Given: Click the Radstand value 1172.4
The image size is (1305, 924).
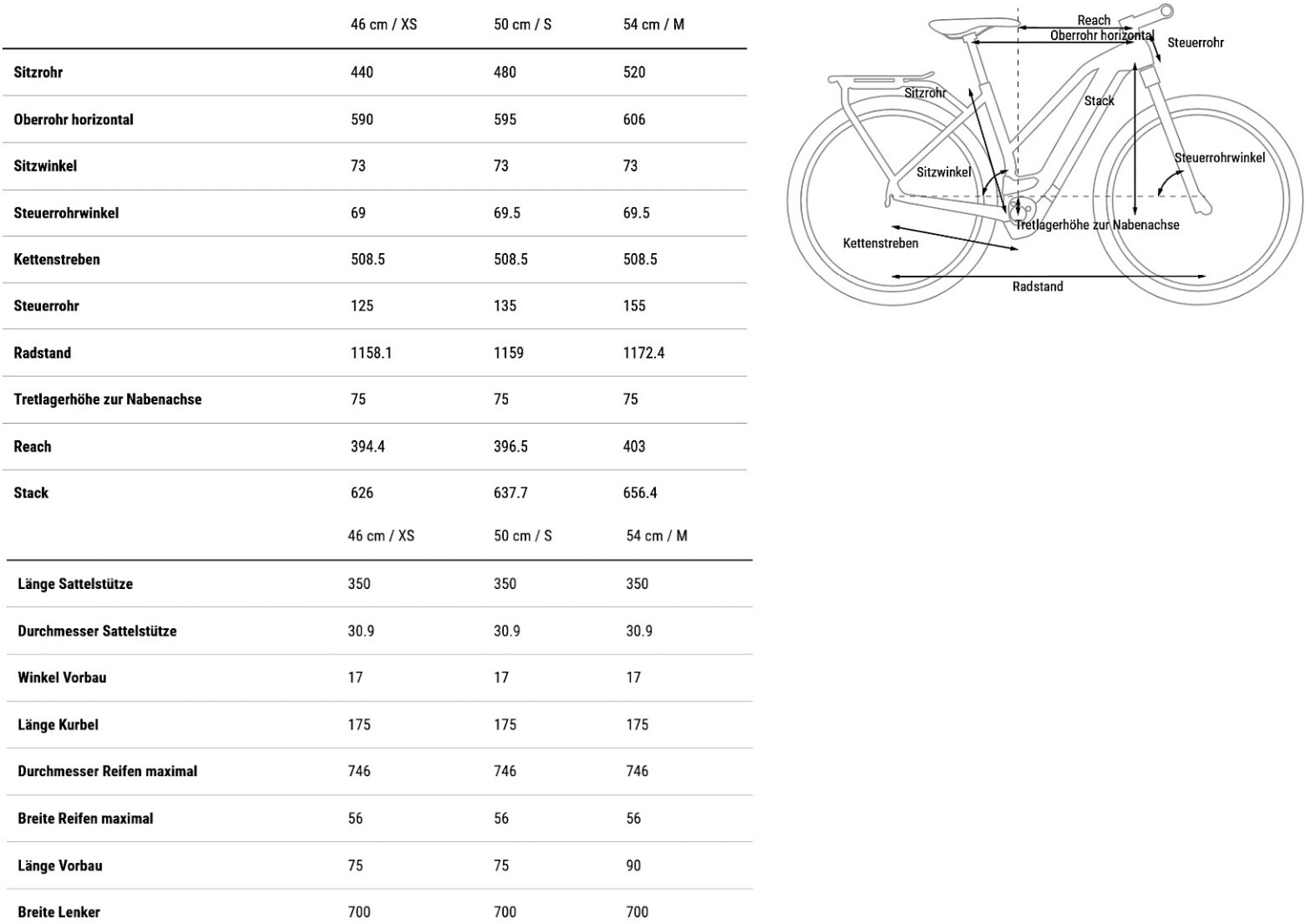Looking at the screenshot, I should coord(643,352).
